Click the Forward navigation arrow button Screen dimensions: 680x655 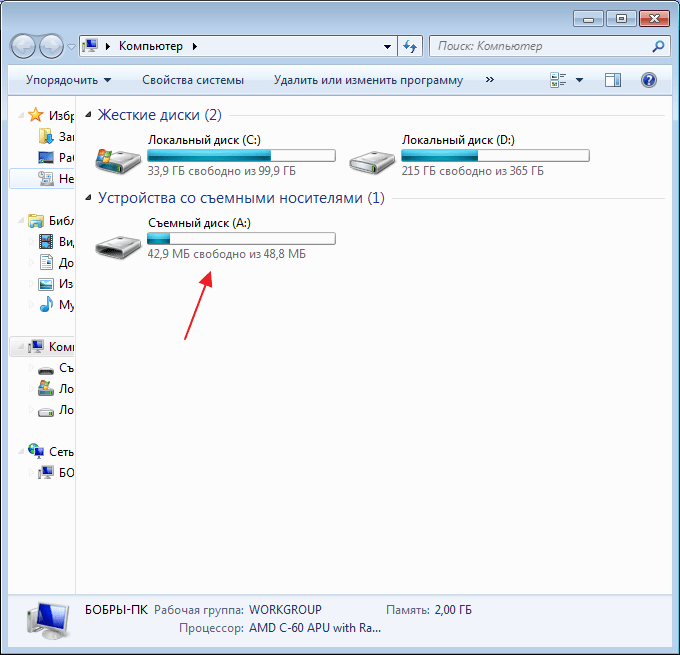pyautogui.click(x=52, y=46)
